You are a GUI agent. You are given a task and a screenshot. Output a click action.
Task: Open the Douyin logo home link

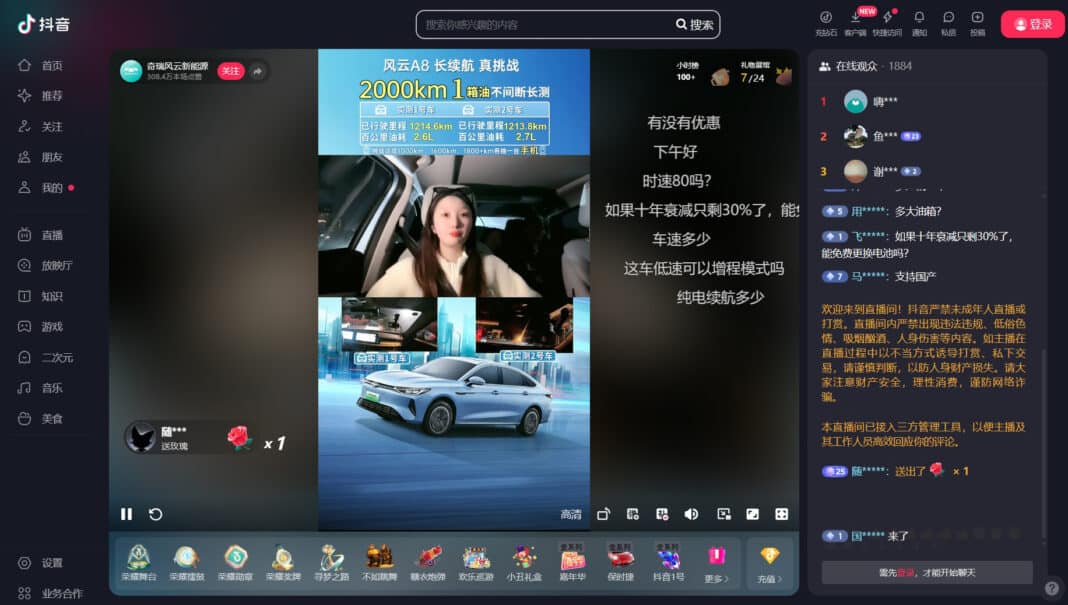[44, 25]
